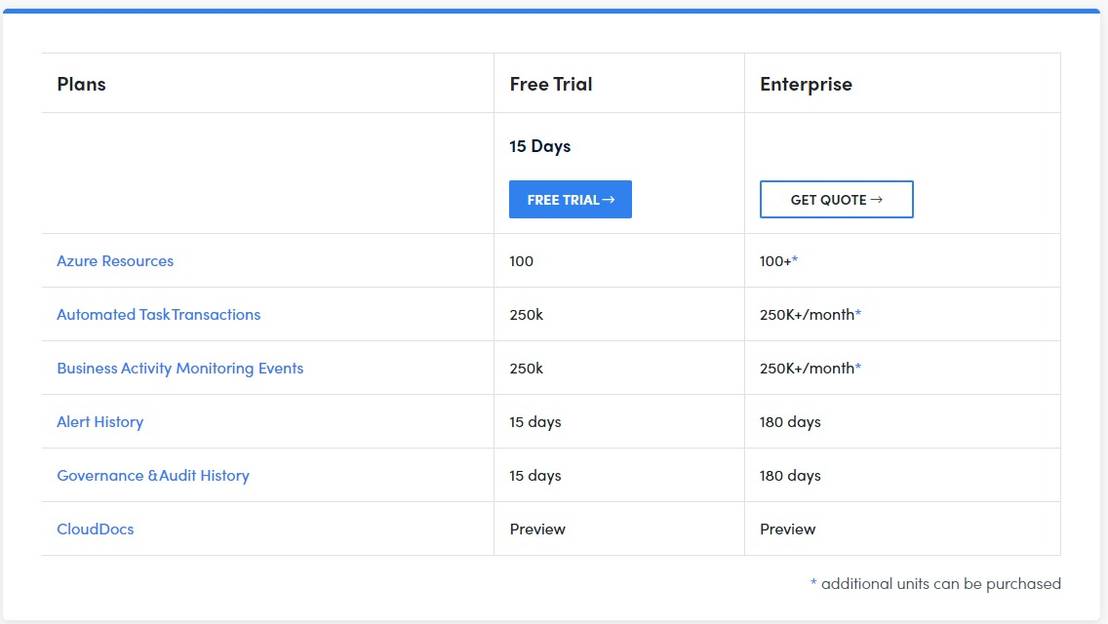Select Enterprise Automated Task value 250K+/month
The image size is (1108, 624).
pos(811,314)
